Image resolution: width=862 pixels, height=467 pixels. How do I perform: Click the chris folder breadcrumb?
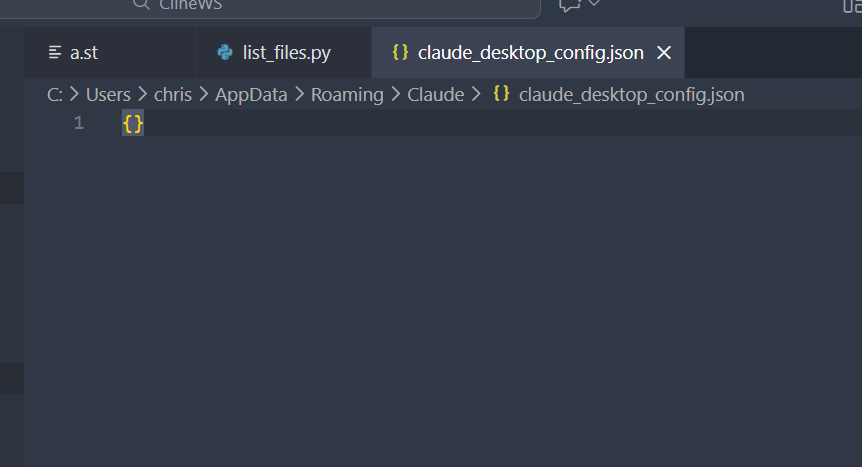[x=173, y=95]
